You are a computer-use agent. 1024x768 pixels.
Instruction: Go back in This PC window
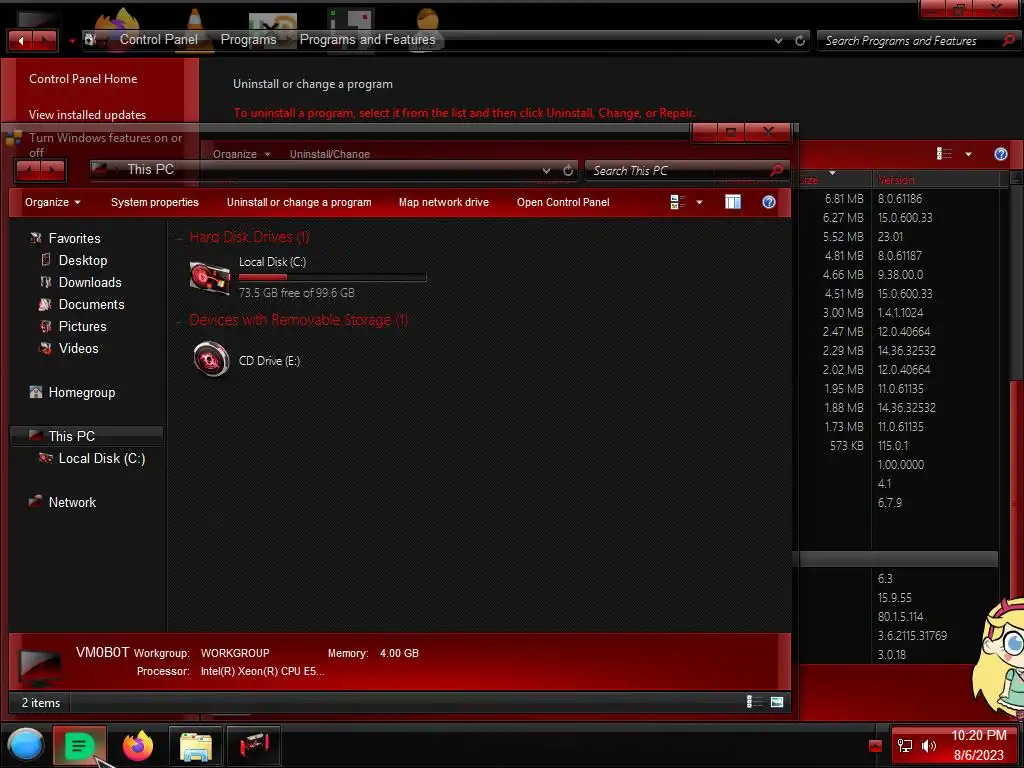pos(27,171)
